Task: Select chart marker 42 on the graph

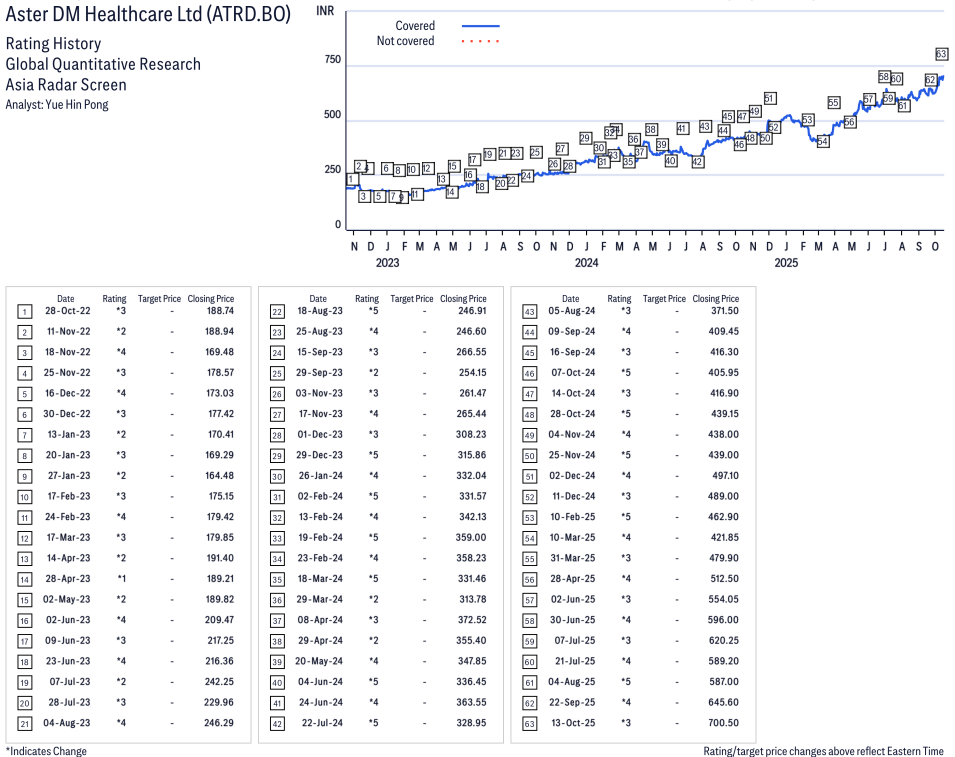Action: click(698, 161)
